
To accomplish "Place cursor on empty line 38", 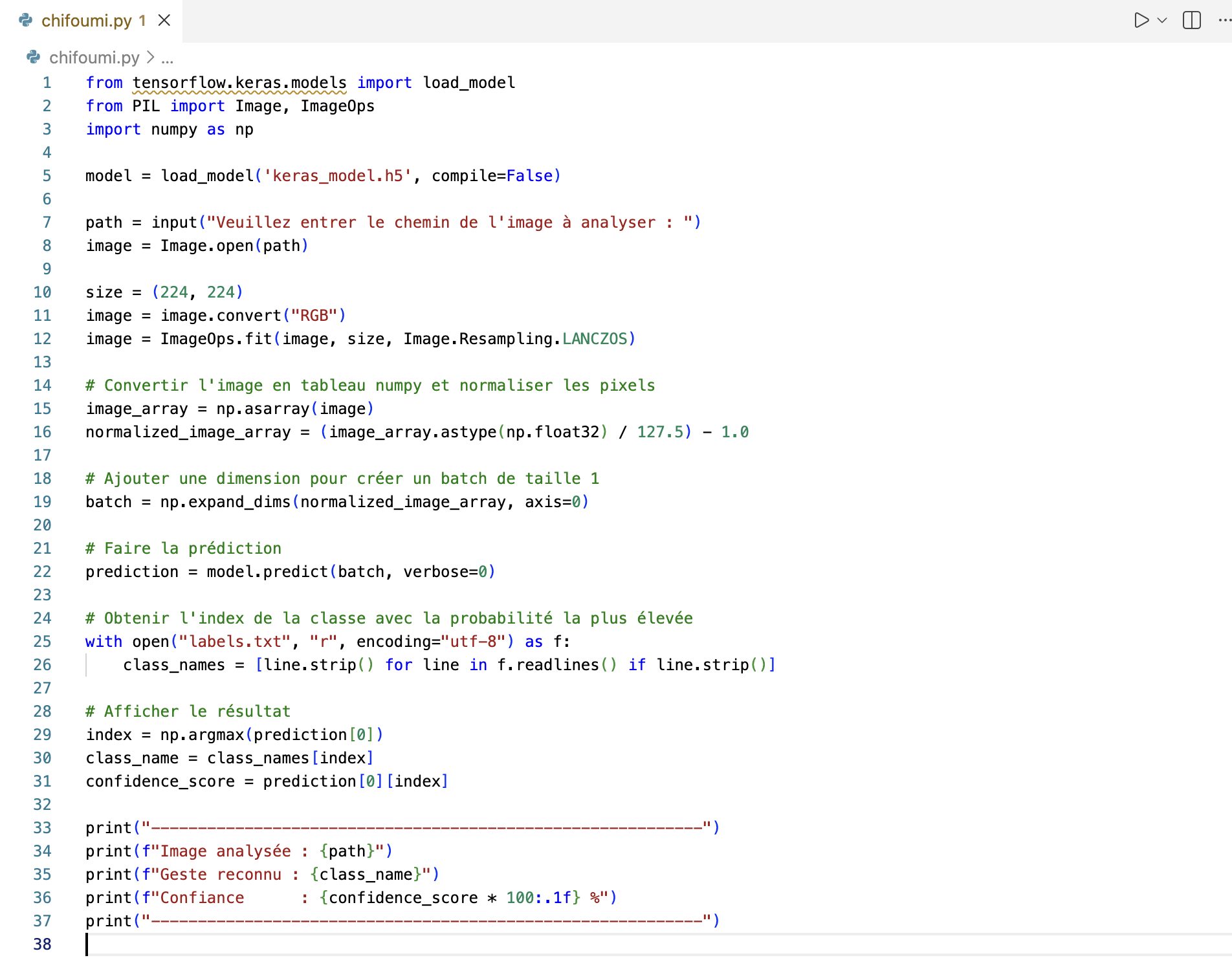I will point(388,944).
